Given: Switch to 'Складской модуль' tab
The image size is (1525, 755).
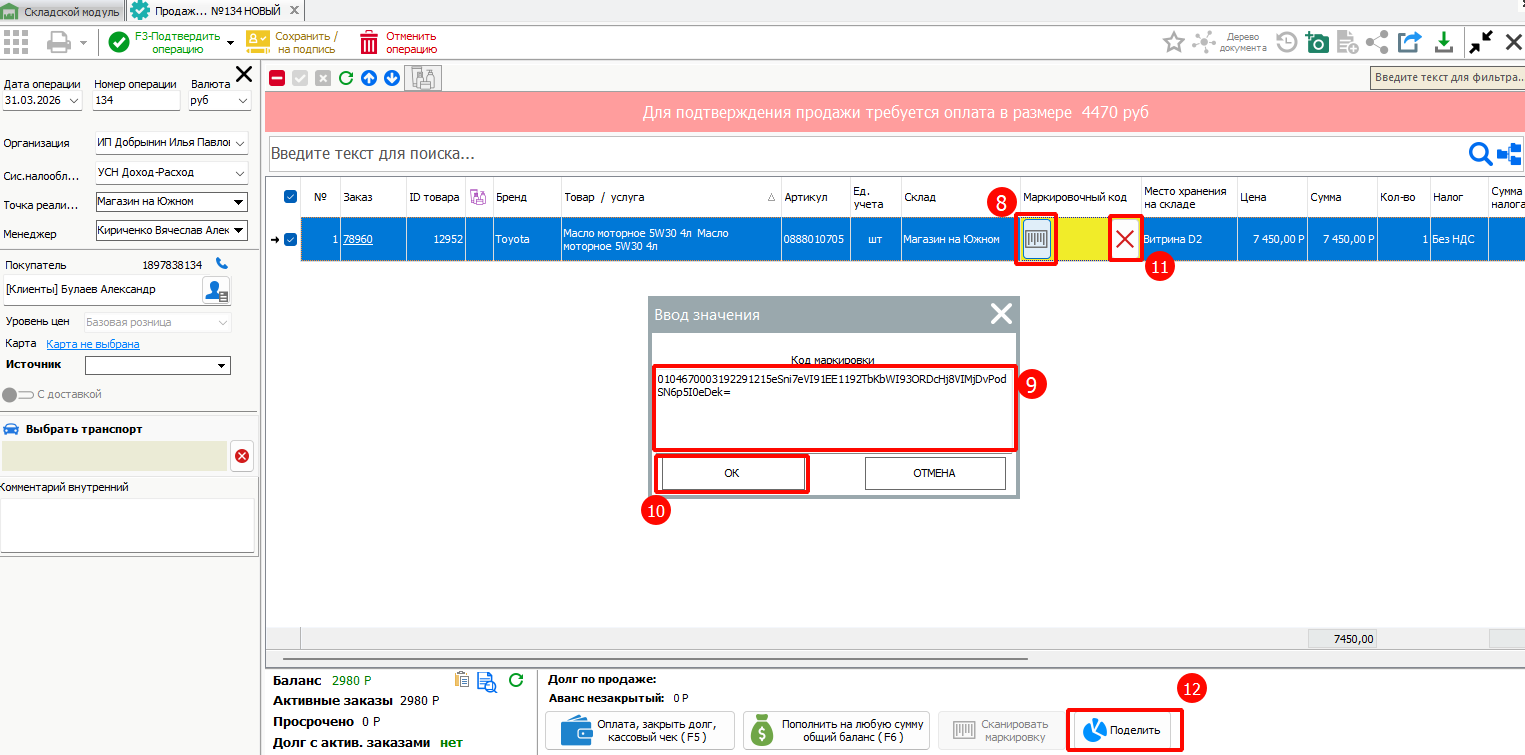Looking at the screenshot, I should point(62,11).
